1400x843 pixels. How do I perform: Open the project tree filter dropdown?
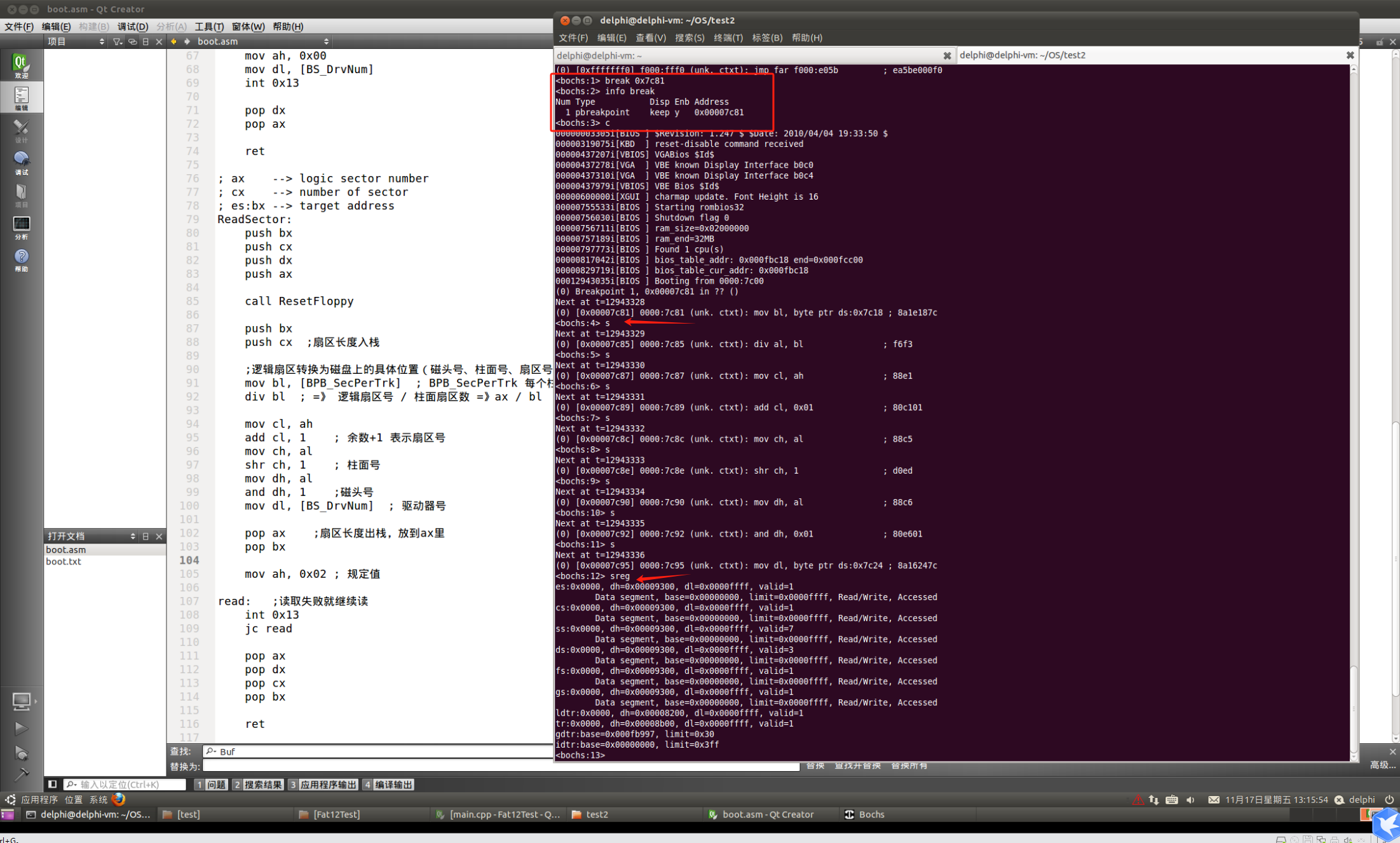pos(117,41)
